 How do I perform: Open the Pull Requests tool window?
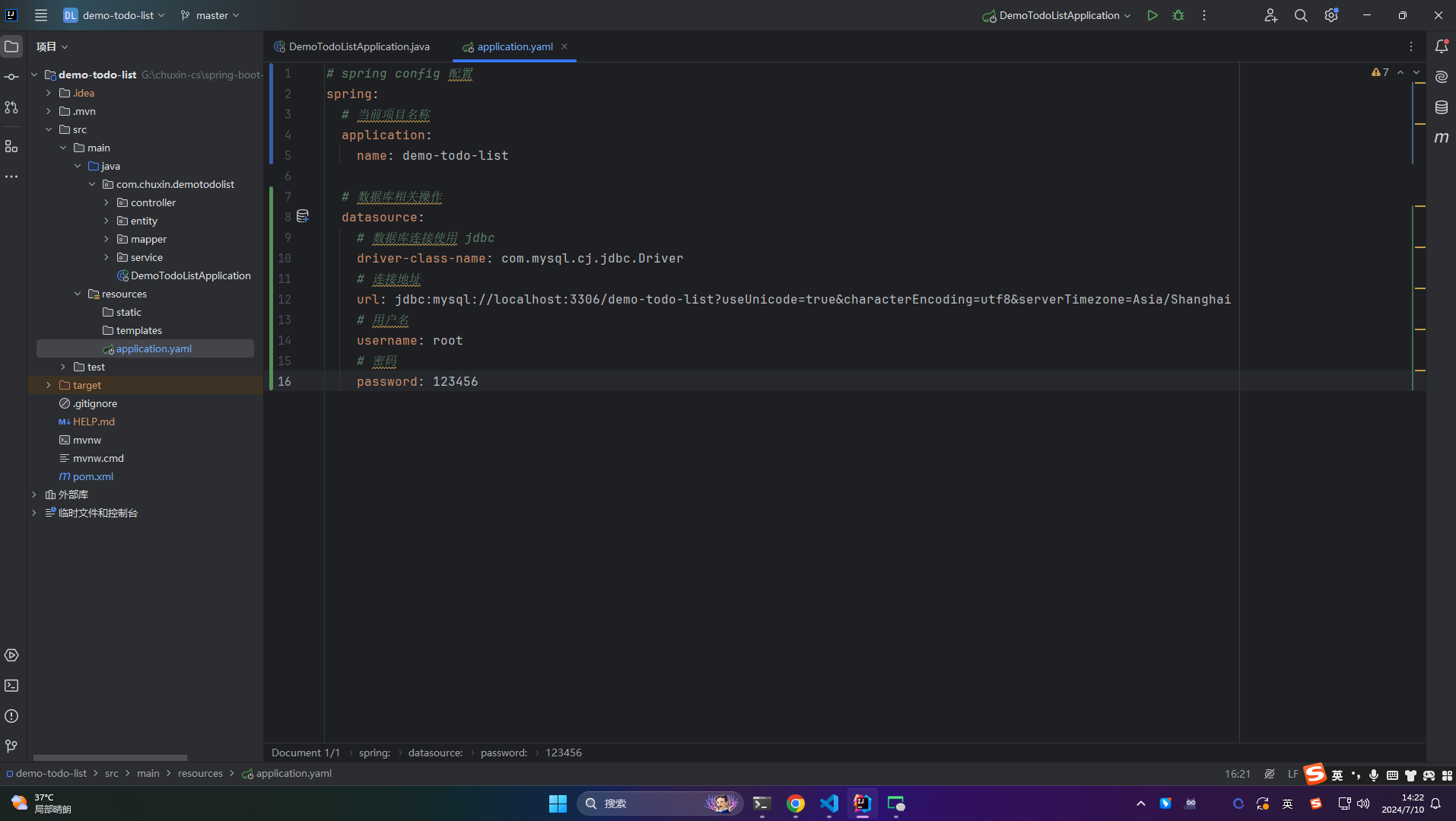click(x=11, y=107)
